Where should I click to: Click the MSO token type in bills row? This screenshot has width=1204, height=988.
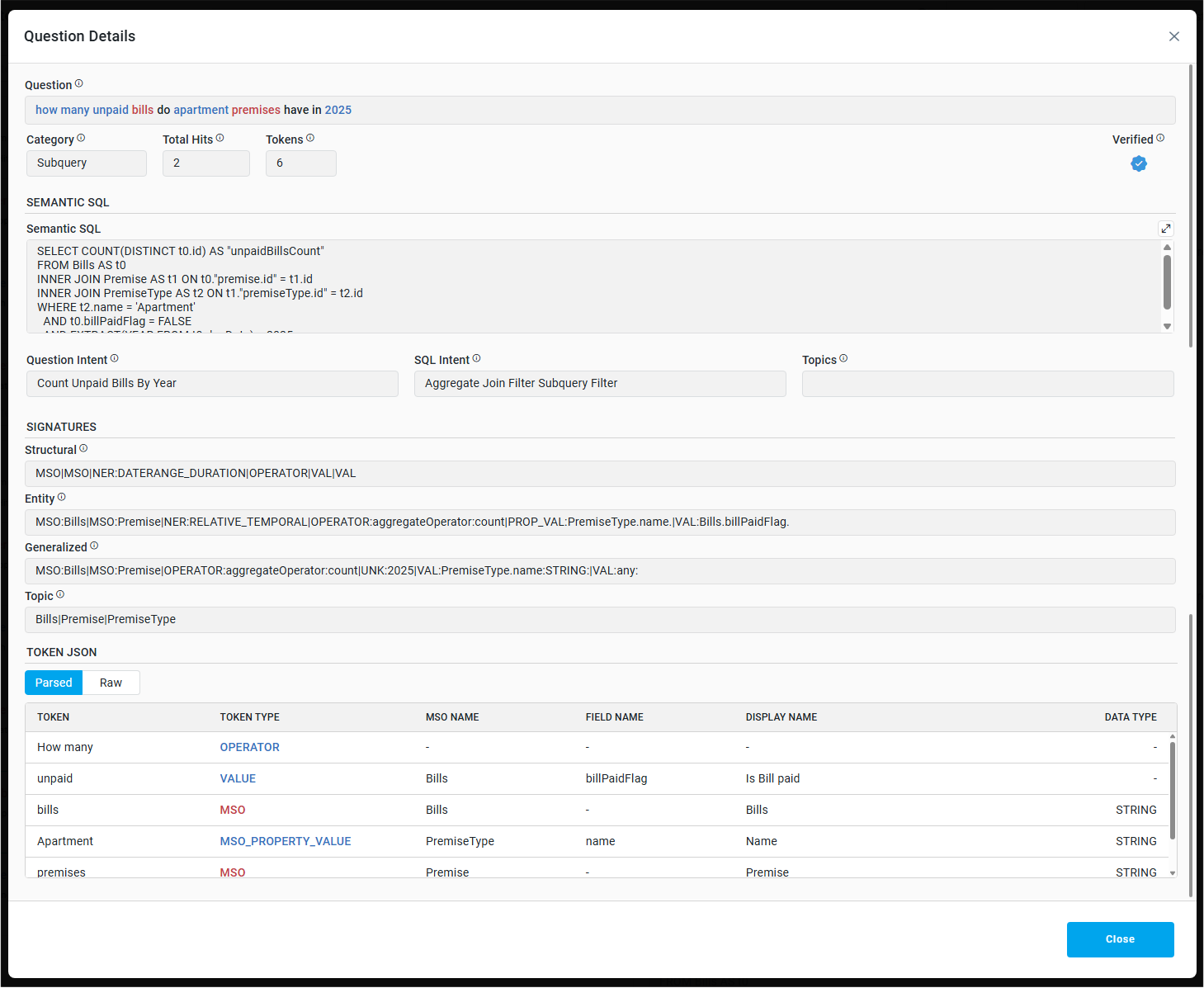tap(233, 810)
